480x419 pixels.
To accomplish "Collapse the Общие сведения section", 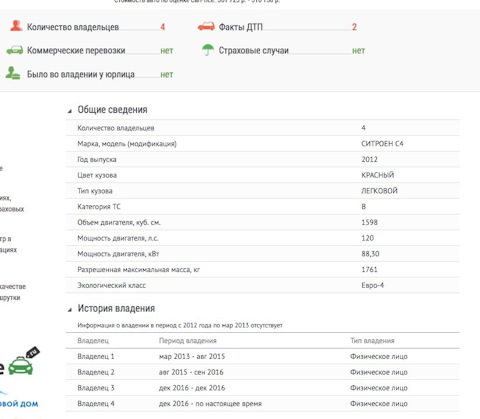I will pos(70,111).
